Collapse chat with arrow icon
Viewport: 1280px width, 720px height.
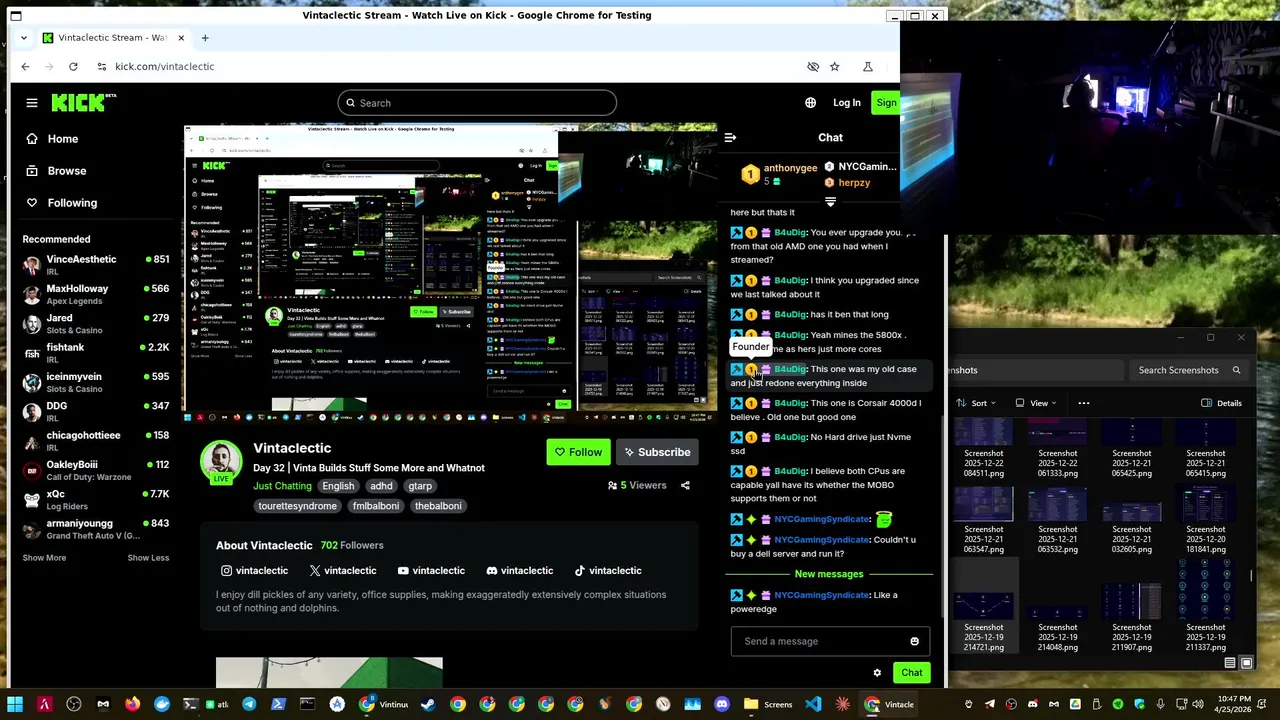pyautogui.click(x=730, y=138)
